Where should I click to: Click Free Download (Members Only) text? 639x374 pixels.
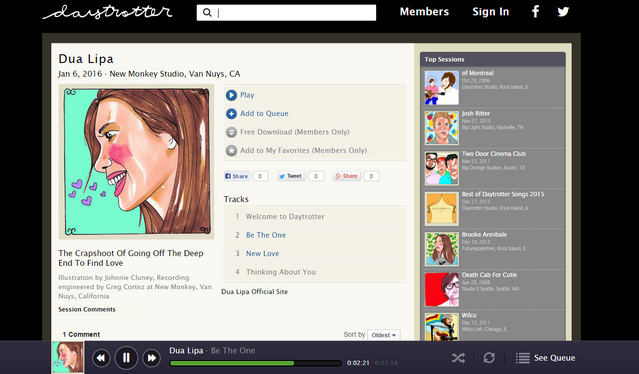tap(295, 132)
